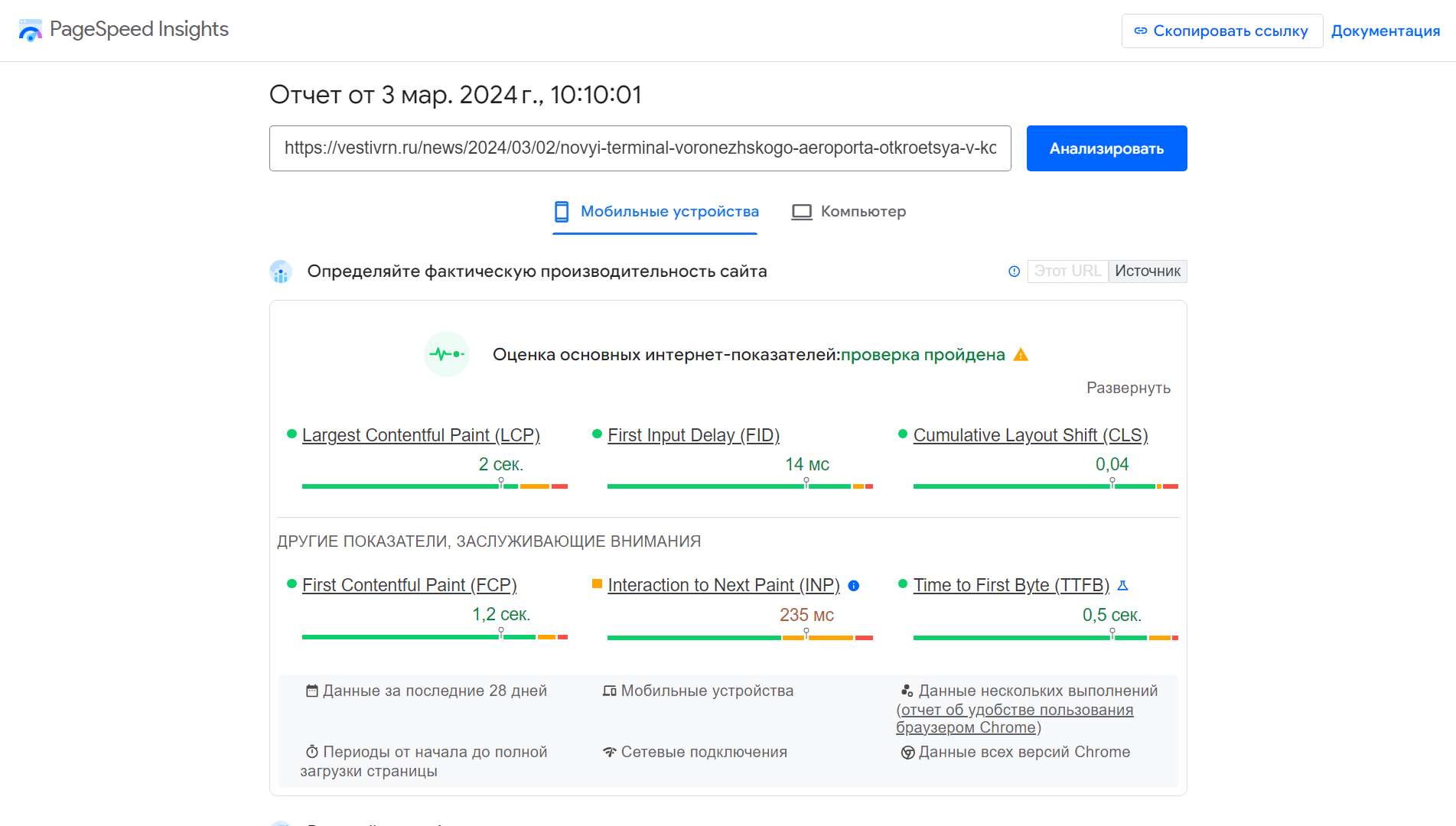Click the stopwatch icon by Периоды от начала
The width and height of the screenshot is (1456, 826).
coord(311,752)
